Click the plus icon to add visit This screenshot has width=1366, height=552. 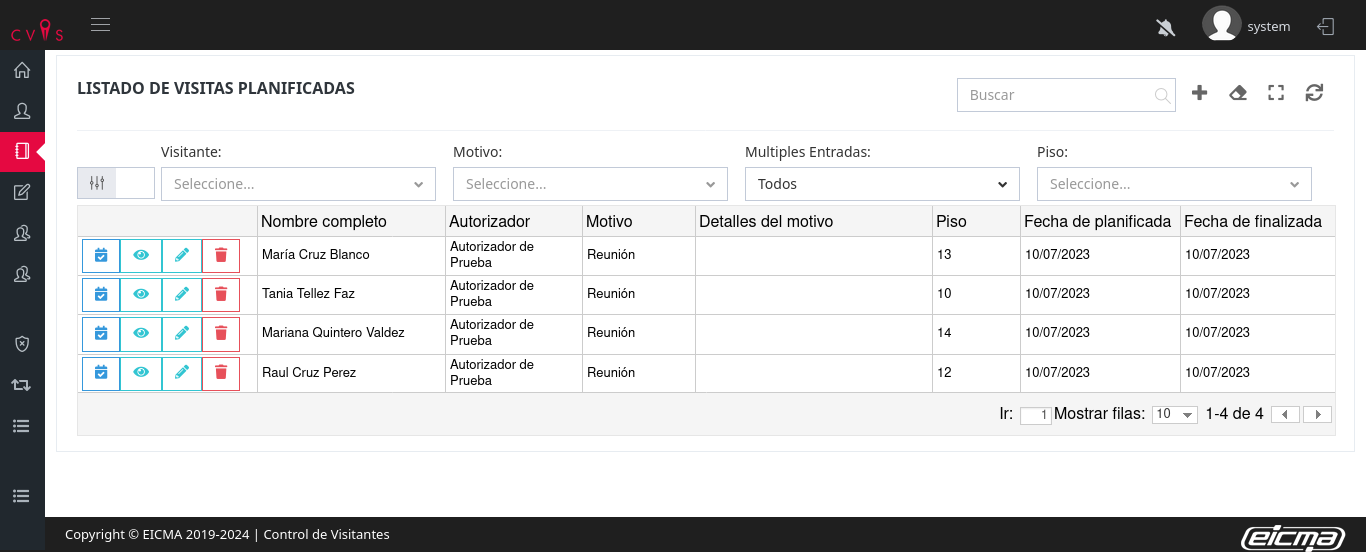tap(1200, 93)
